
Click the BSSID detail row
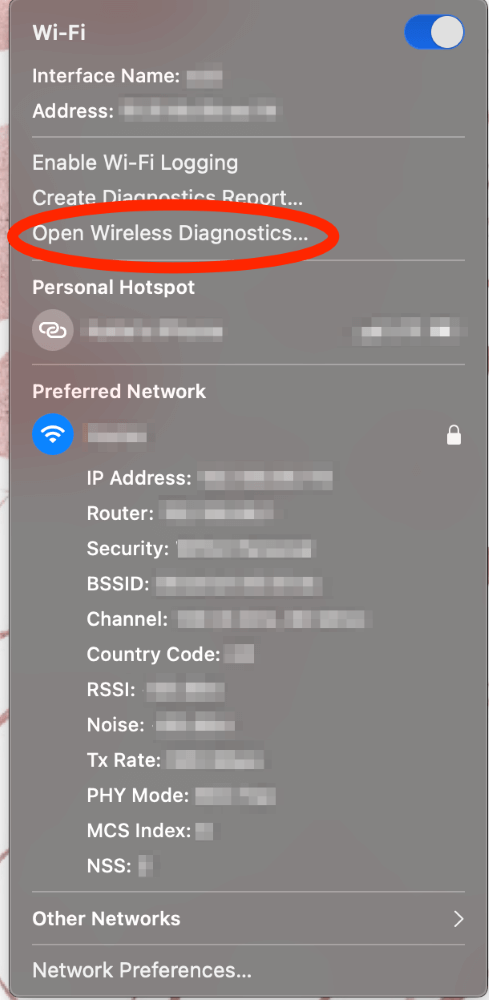[x=205, y=584]
